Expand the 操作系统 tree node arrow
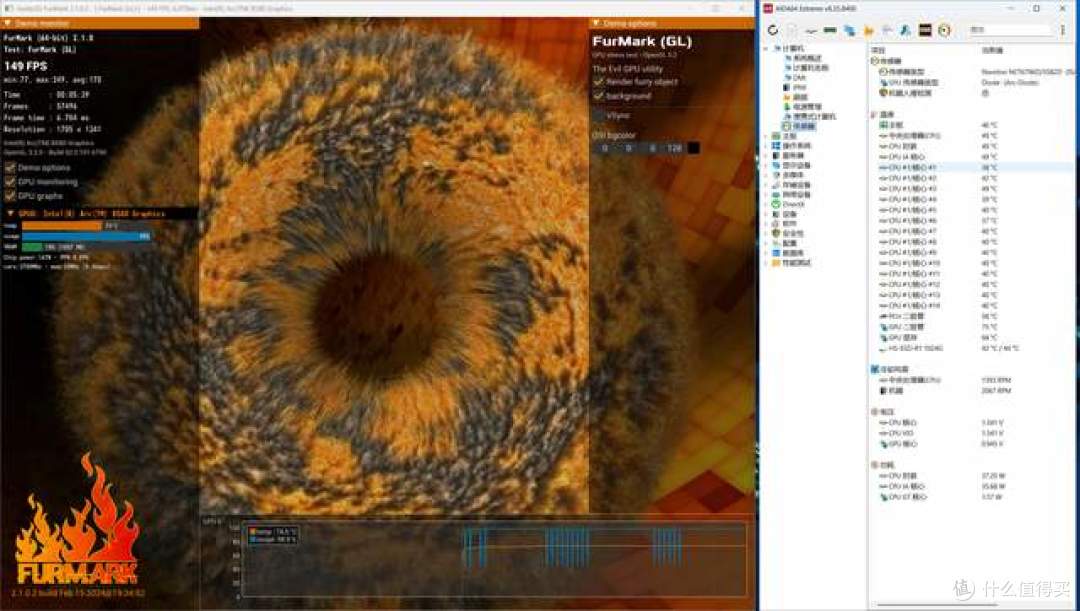The image size is (1080, 611). pyautogui.click(x=766, y=146)
